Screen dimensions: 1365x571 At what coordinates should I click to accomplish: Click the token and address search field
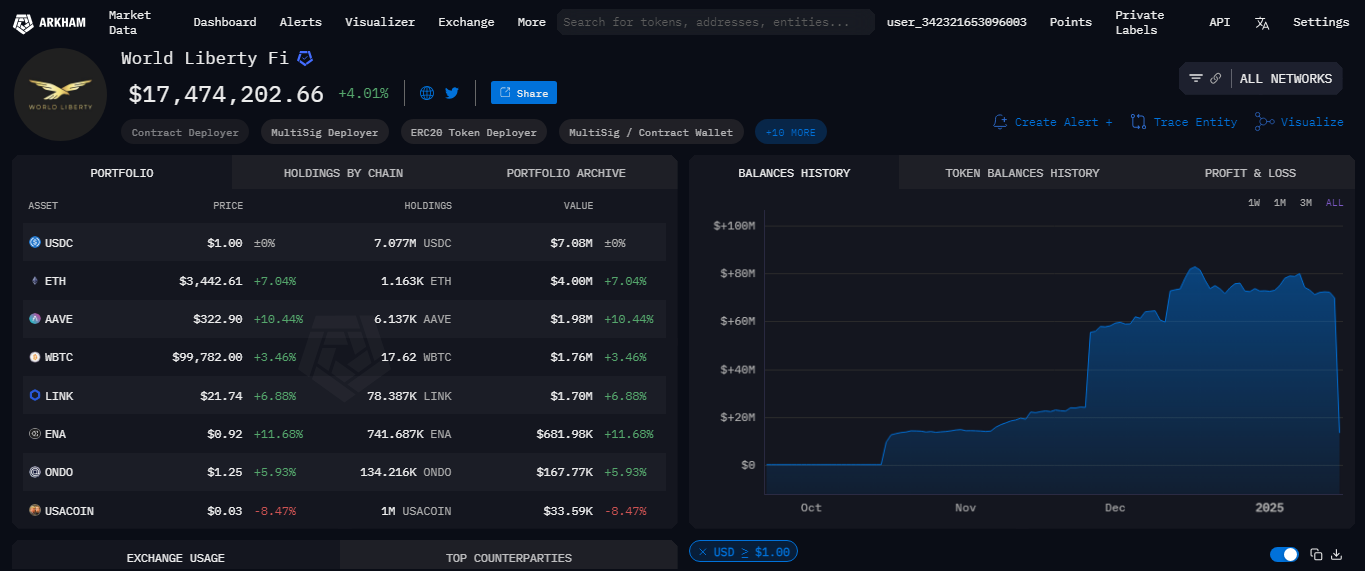pyautogui.click(x=715, y=22)
